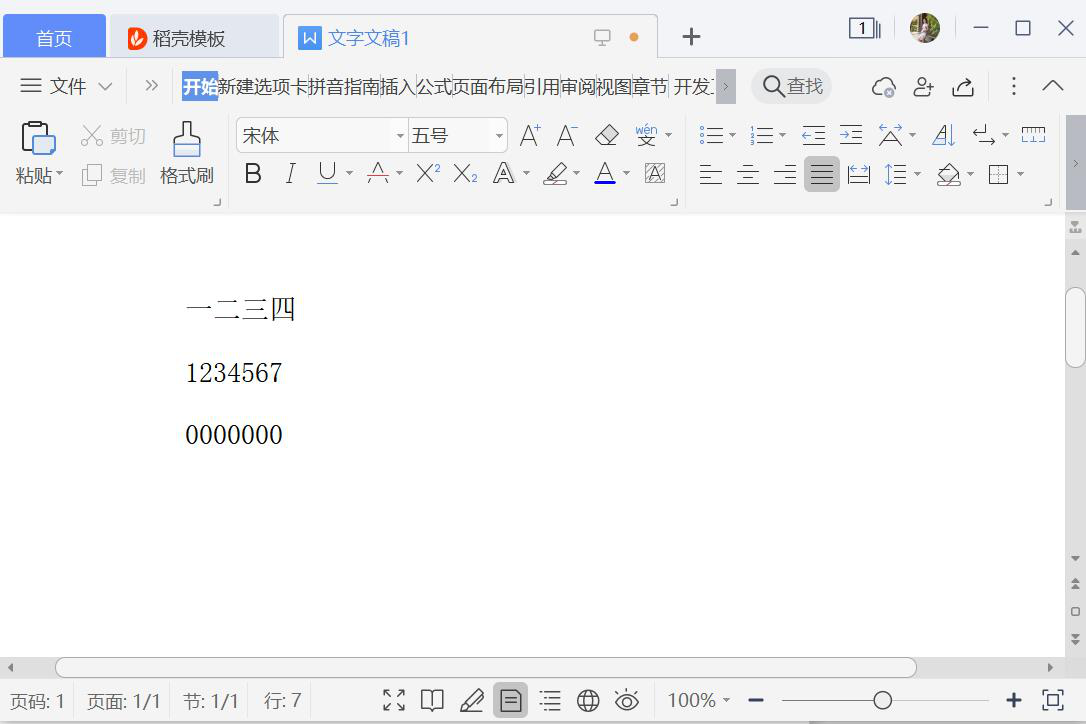This screenshot has width=1086, height=724.
Task: Click the show/hide paragraph marks icon
Action: coord(983,135)
